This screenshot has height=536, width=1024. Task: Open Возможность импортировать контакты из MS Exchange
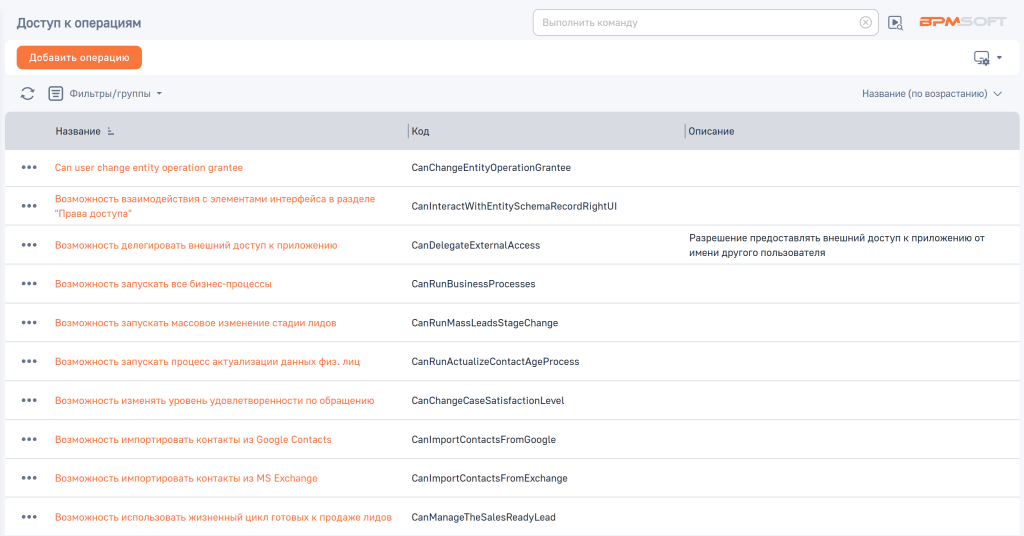(186, 479)
